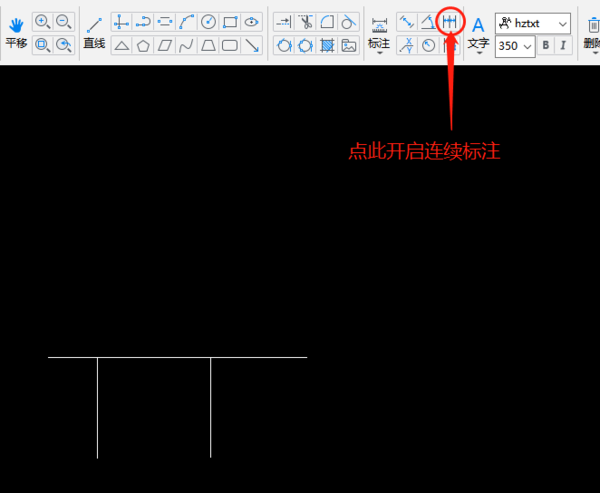Select the arc drawing tool
This screenshot has height=493, width=600.
(x=187, y=22)
